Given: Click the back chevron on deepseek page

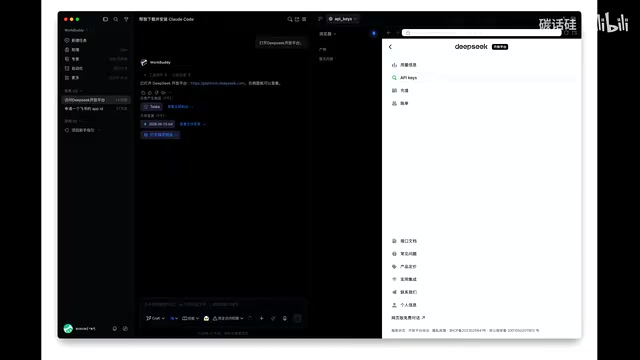Looking at the screenshot, I should coord(390,47).
